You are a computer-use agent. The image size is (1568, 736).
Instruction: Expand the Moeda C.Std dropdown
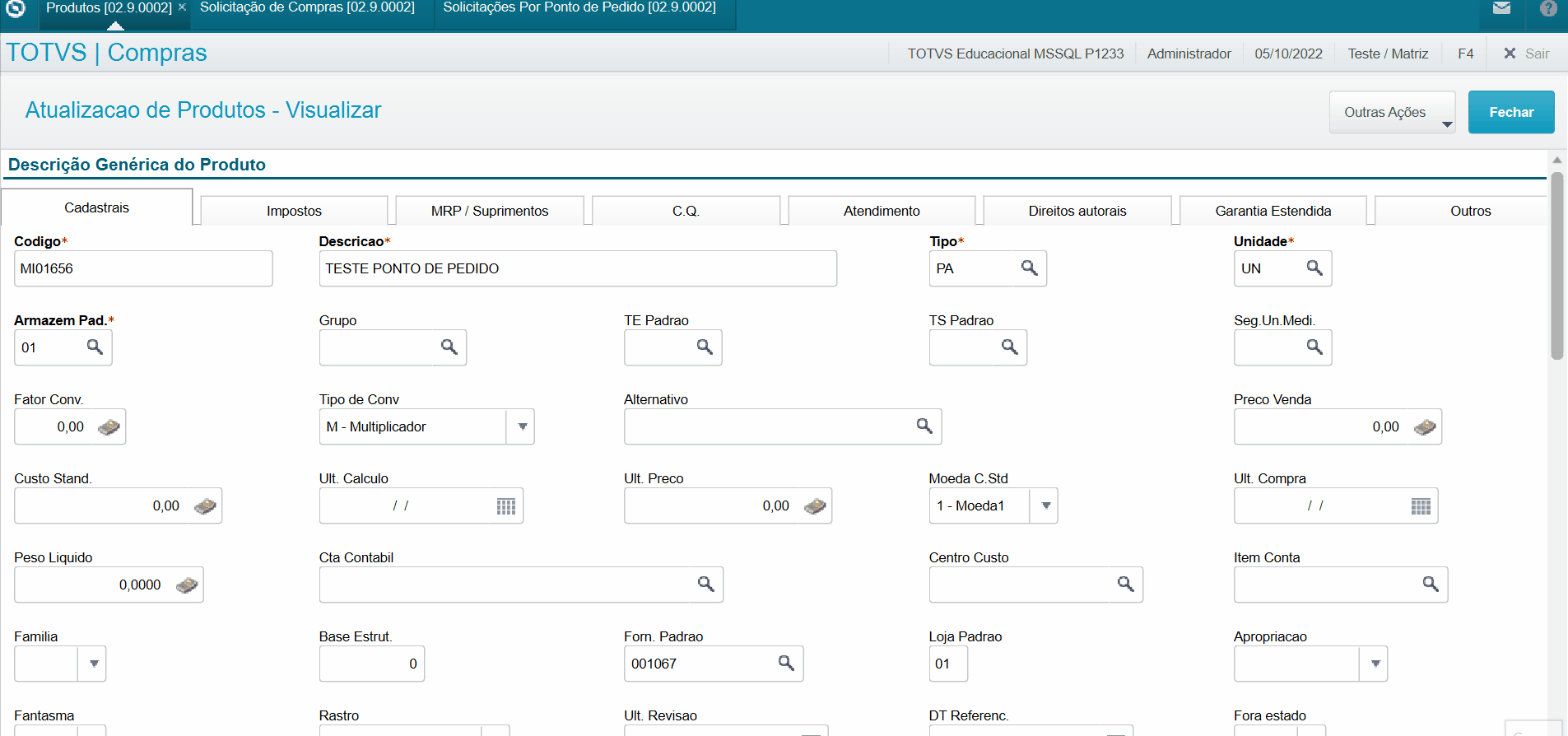[1045, 505]
